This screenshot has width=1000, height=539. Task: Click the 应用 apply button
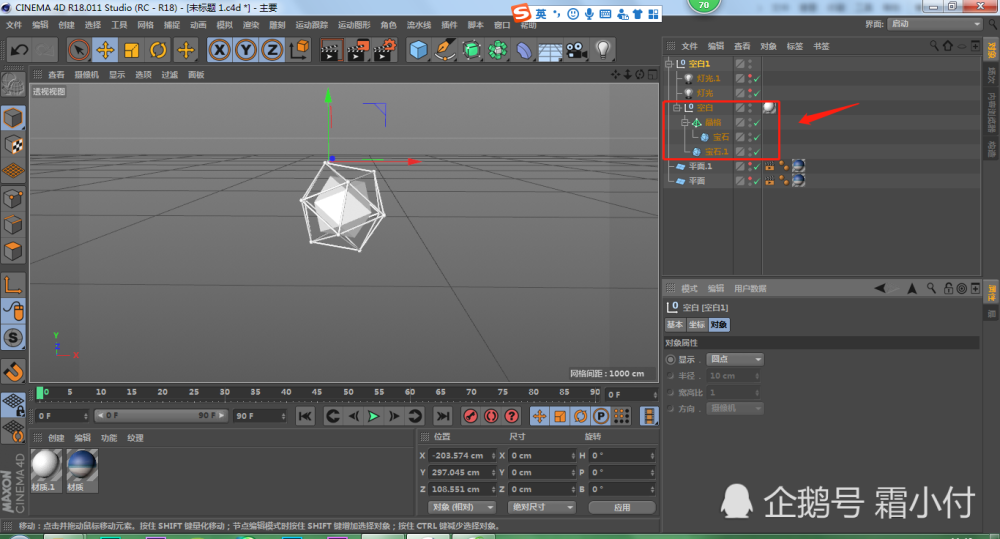coord(622,507)
